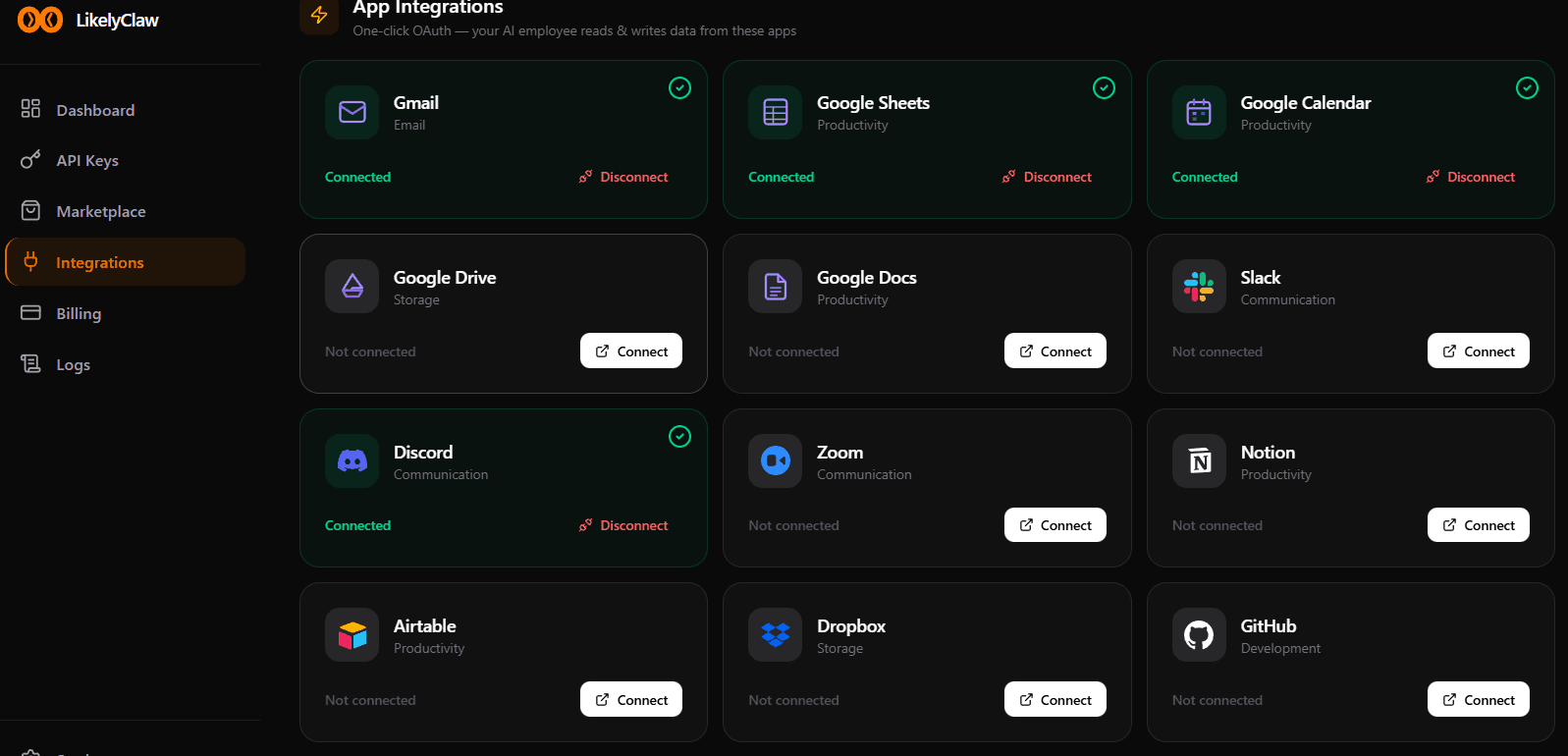The height and width of the screenshot is (756, 1568).
Task: Click the Marketplace bag icon
Action: point(30,210)
